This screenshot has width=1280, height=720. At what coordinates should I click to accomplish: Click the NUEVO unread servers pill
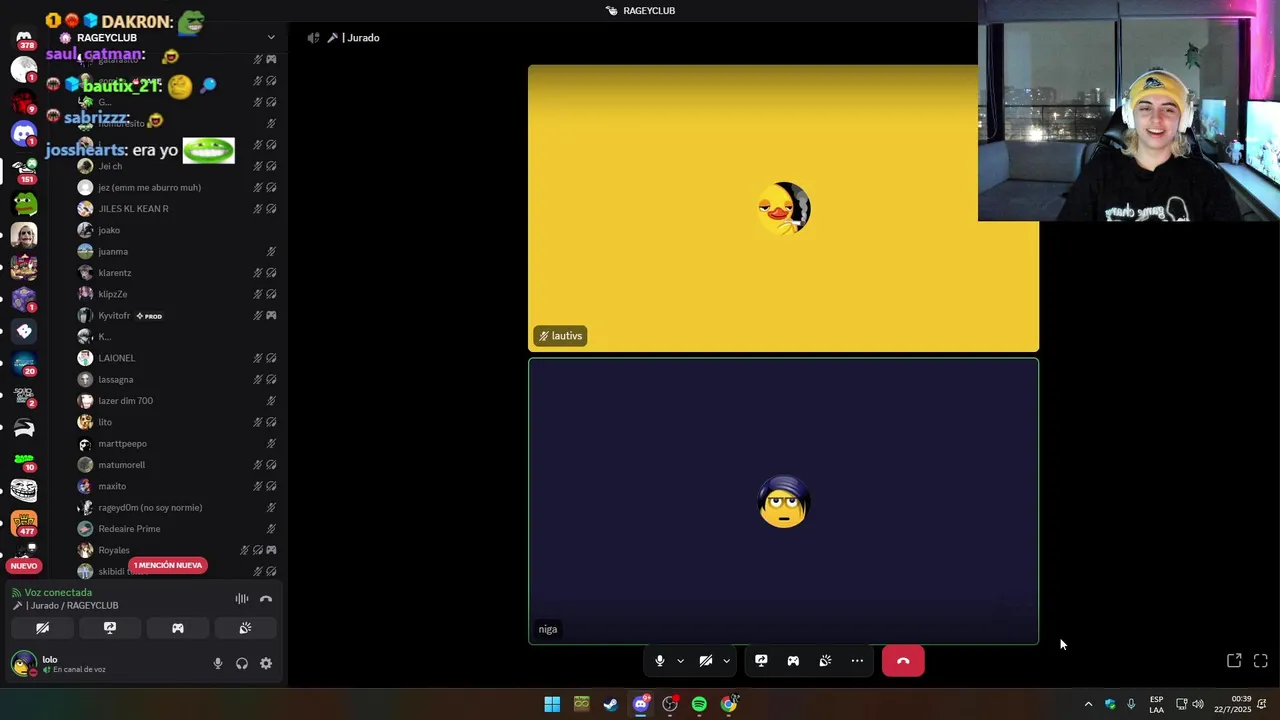click(24, 566)
